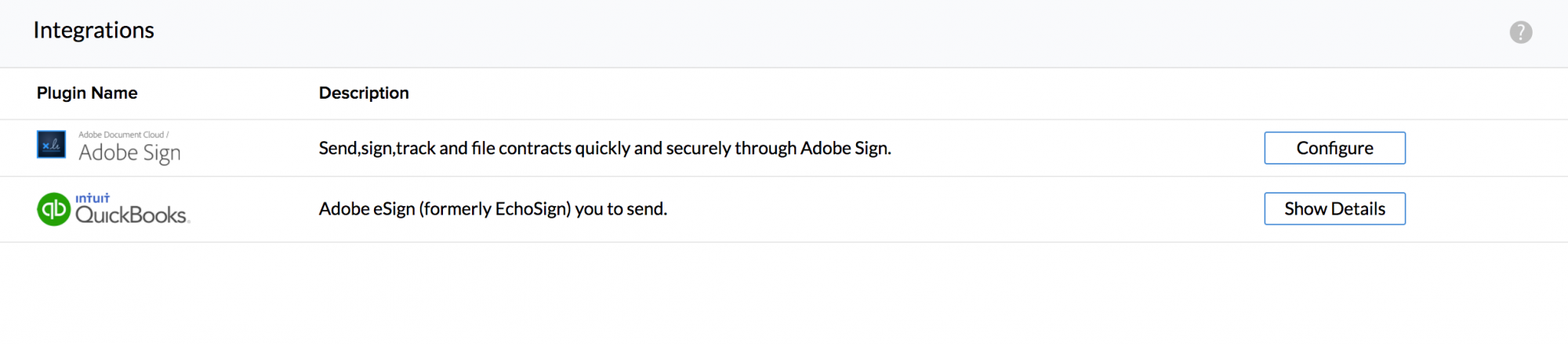This screenshot has width=1568, height=344.
Task: Click the word EchoSign in the description
Action: [x=531, y=209]
